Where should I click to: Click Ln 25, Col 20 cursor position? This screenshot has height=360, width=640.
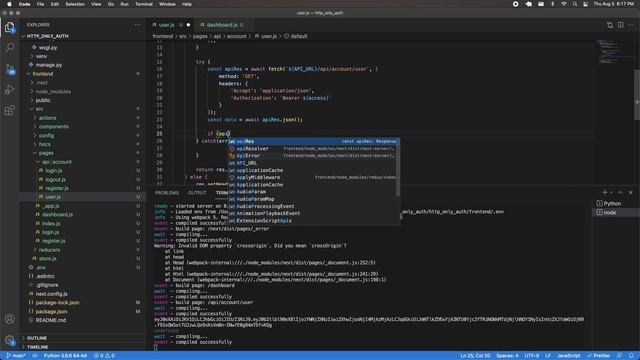475,356
